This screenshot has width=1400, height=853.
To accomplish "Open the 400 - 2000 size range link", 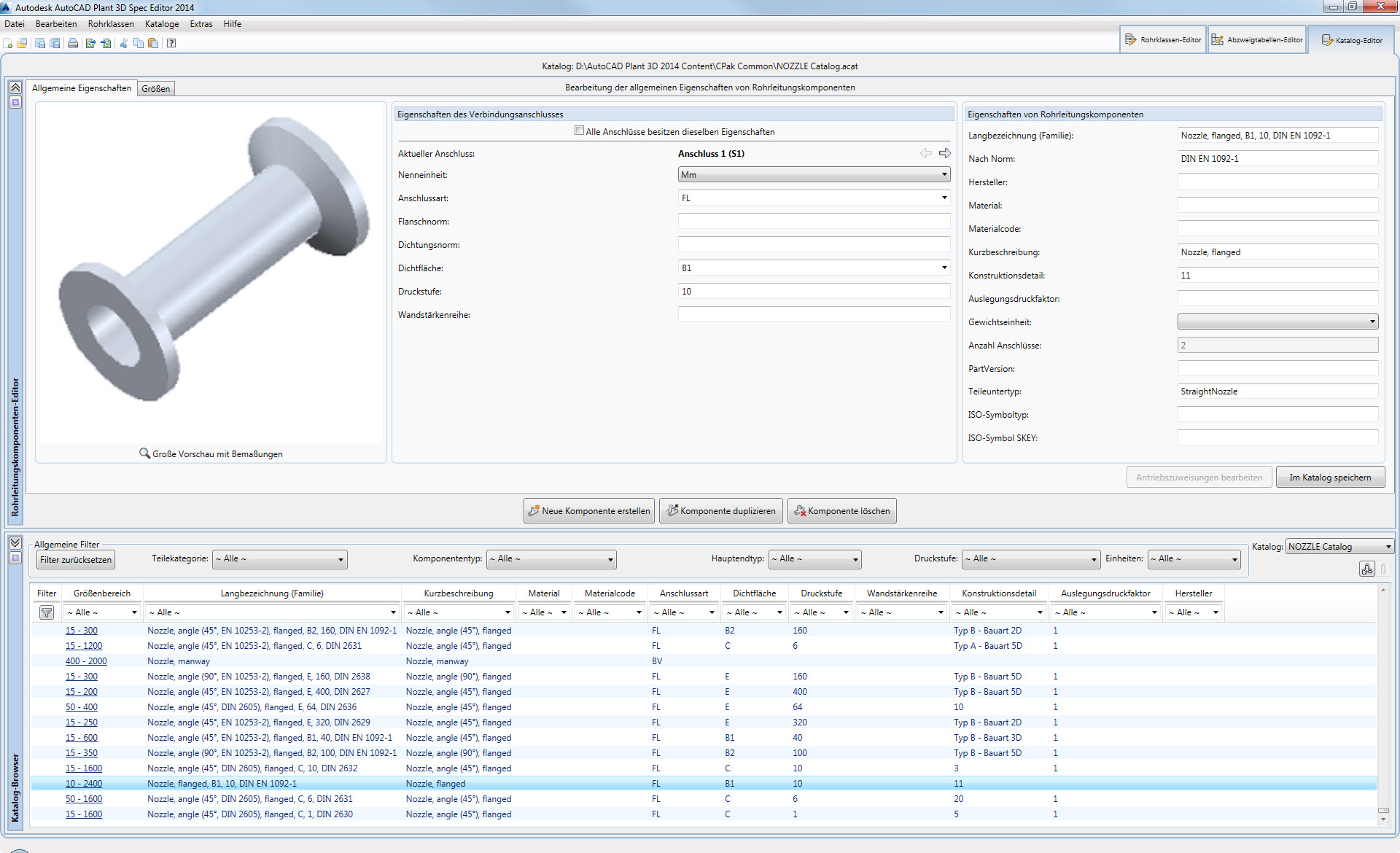I will (86, 661).
